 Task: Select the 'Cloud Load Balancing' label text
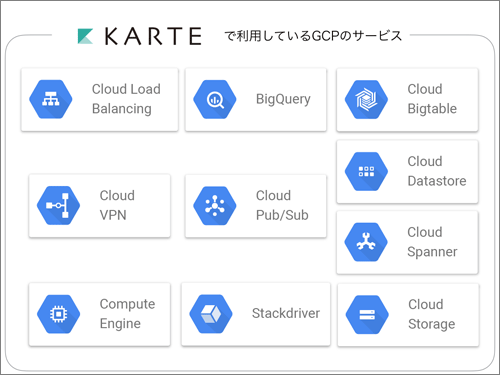point(126,99)
